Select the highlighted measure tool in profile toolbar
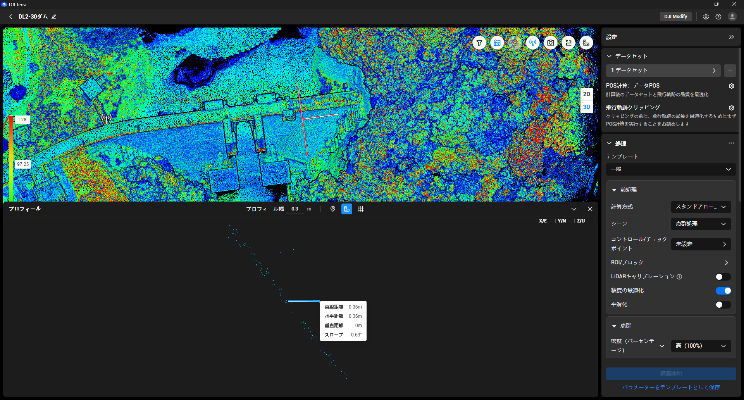This screenshot has width=744, height=400. 347,209
